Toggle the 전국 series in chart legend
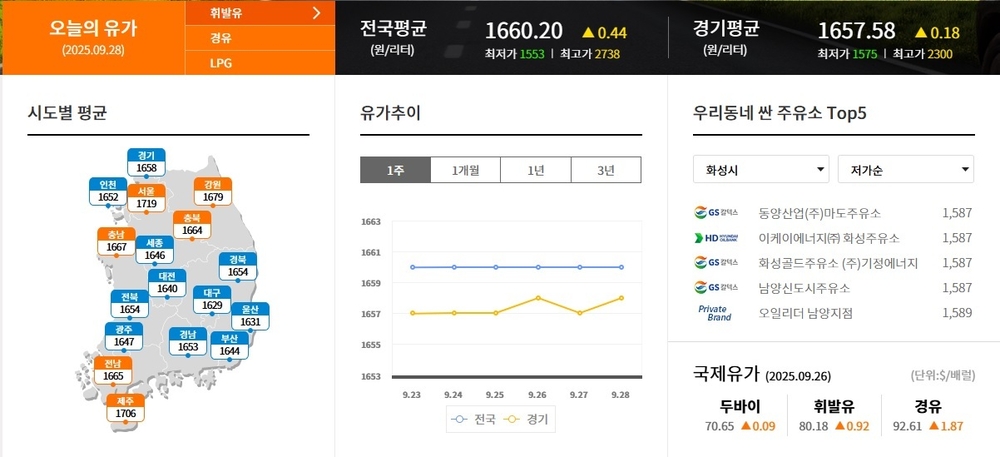This screenshot has height=457, width=1000. point(474,420)
